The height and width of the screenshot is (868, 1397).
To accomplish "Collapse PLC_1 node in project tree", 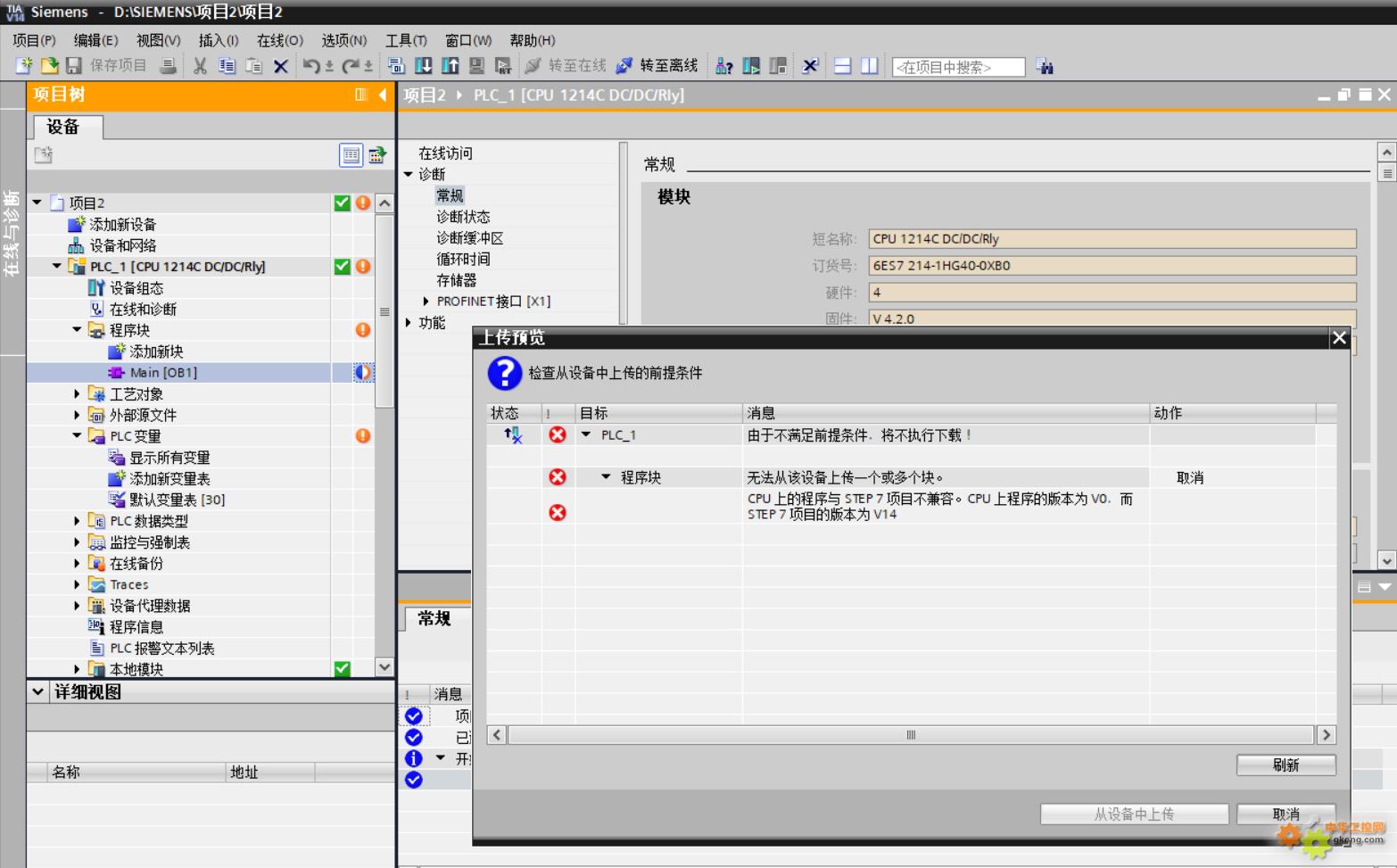I will click(58, 266).
